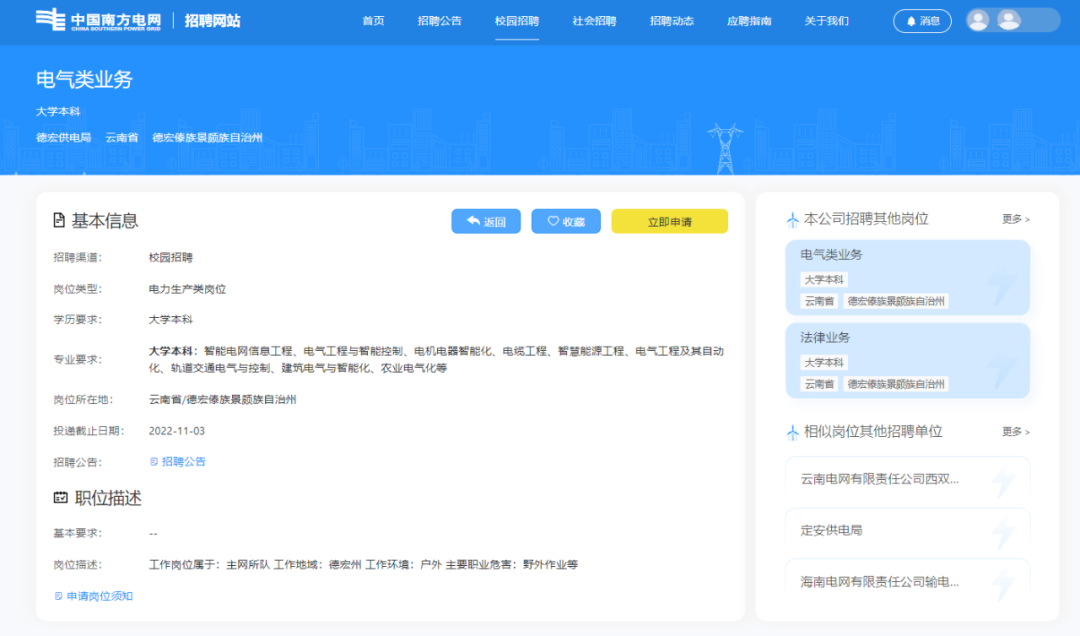Open 招聘动态 from the navigation bar

click(x=672, y=21)
